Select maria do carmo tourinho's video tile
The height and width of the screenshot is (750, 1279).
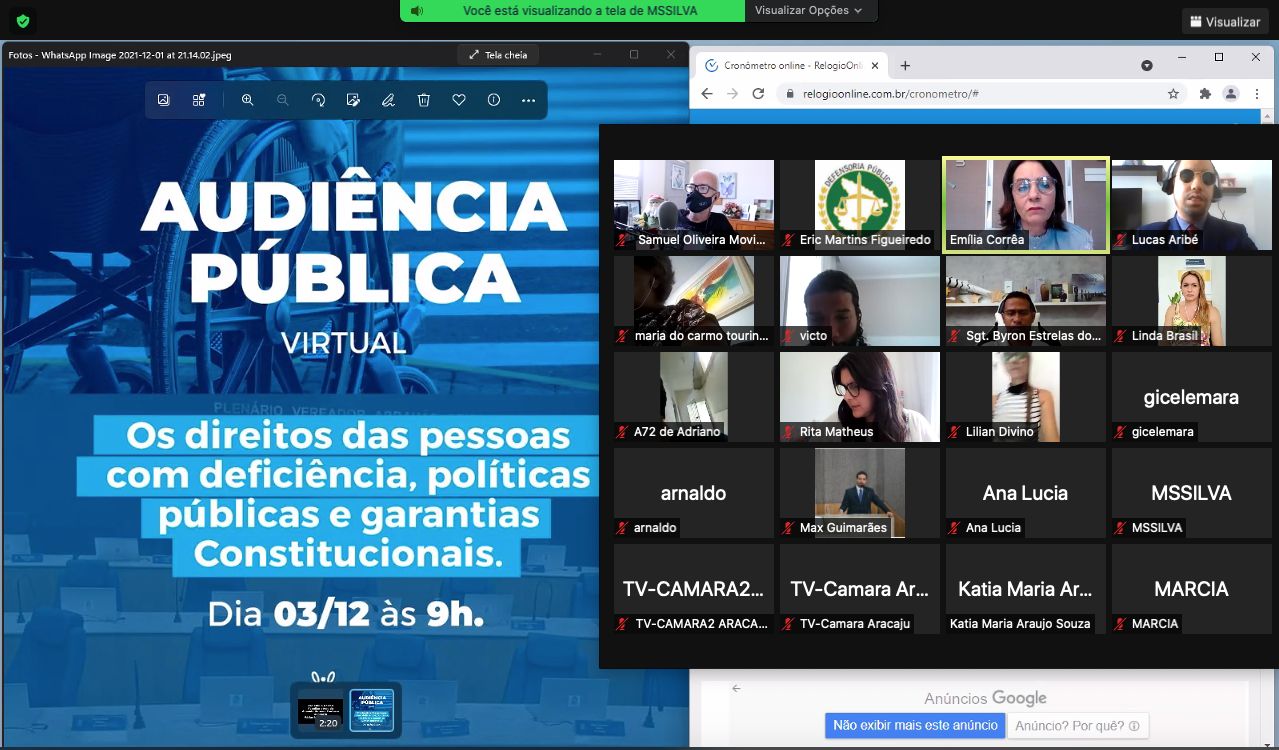point(694,301)
